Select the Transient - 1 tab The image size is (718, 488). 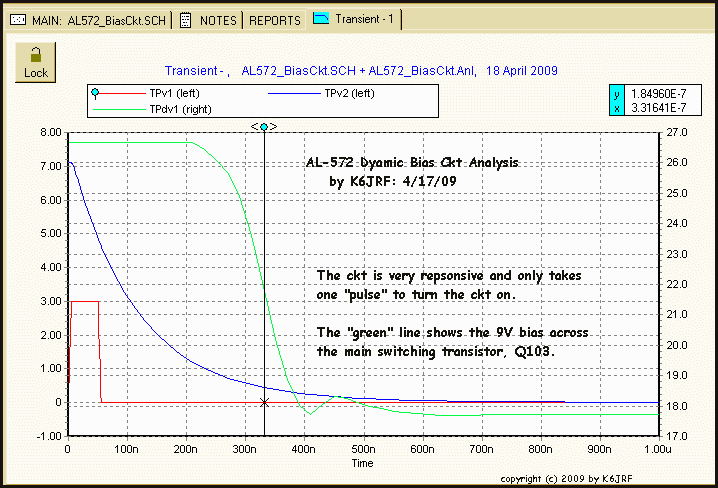tap(354, 19)
